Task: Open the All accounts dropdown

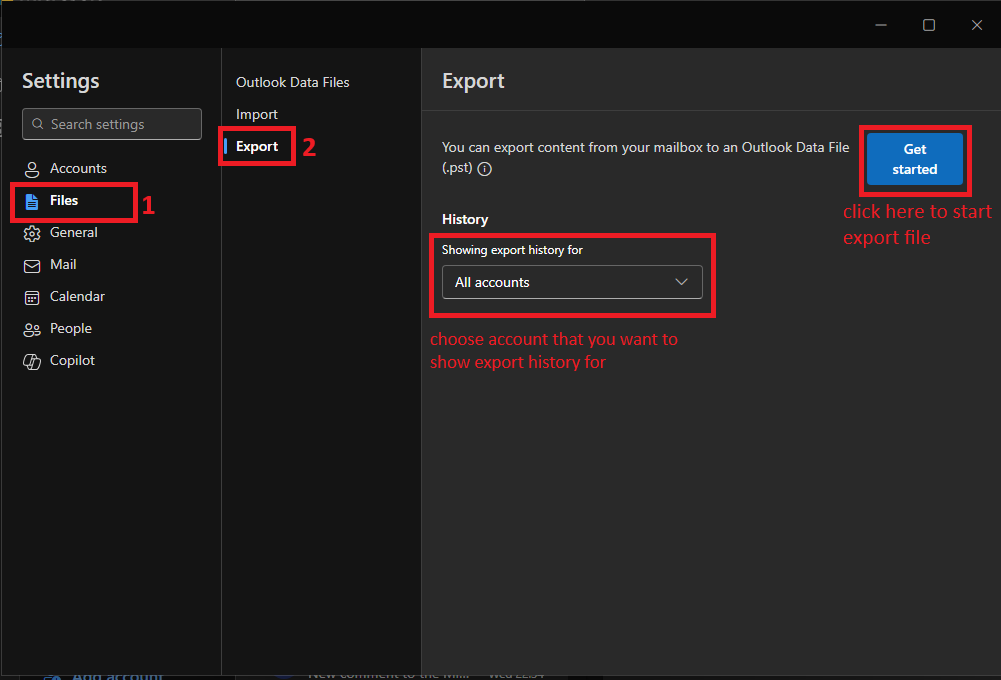Action: point(572,282)
